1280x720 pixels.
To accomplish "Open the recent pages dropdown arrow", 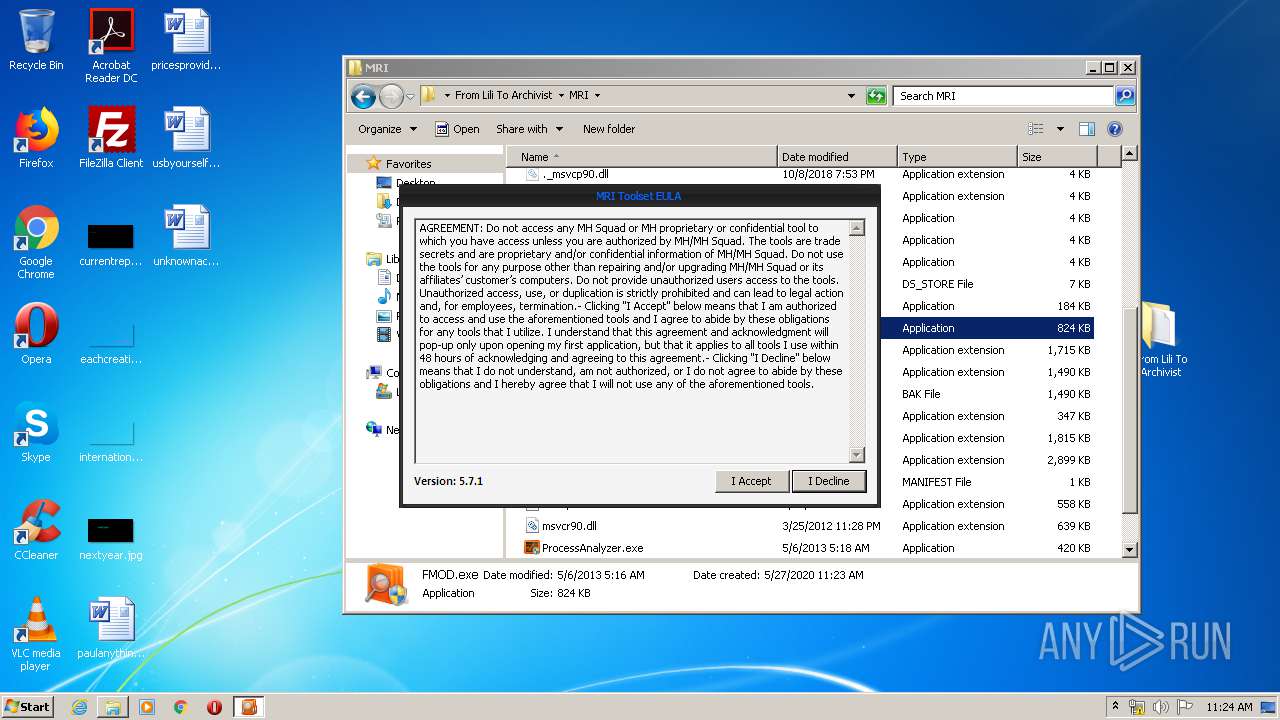I will point(410,97).
